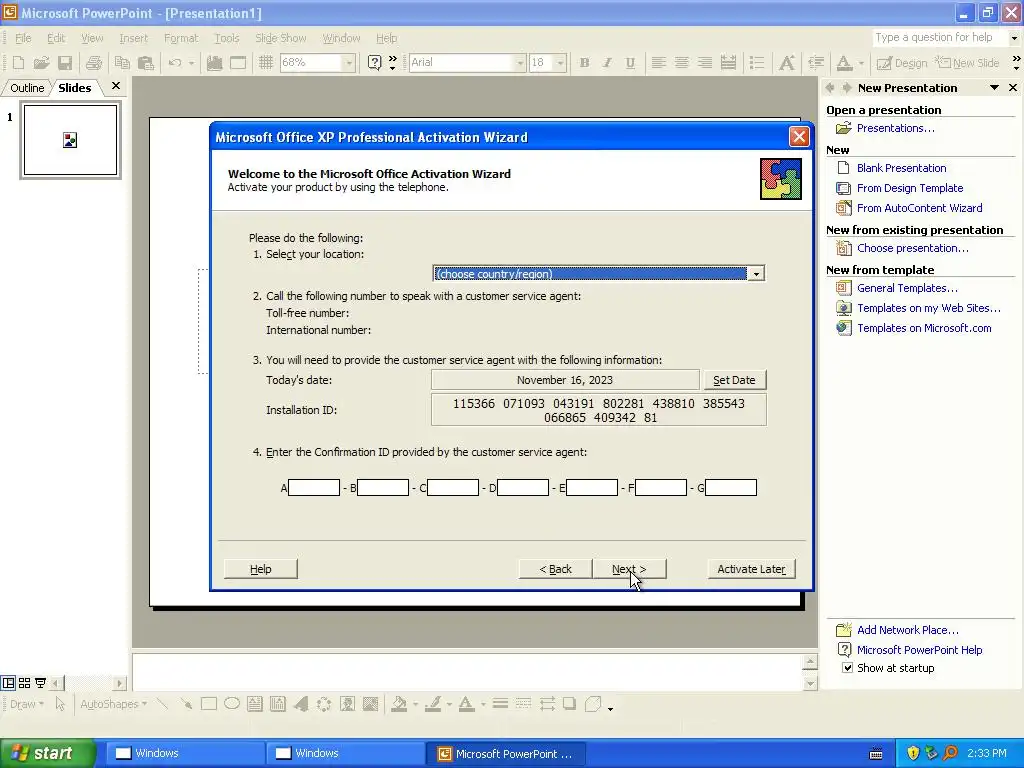Open From AutoContent Wizard link
The image size is (1024, 768).
pos(920,208)
